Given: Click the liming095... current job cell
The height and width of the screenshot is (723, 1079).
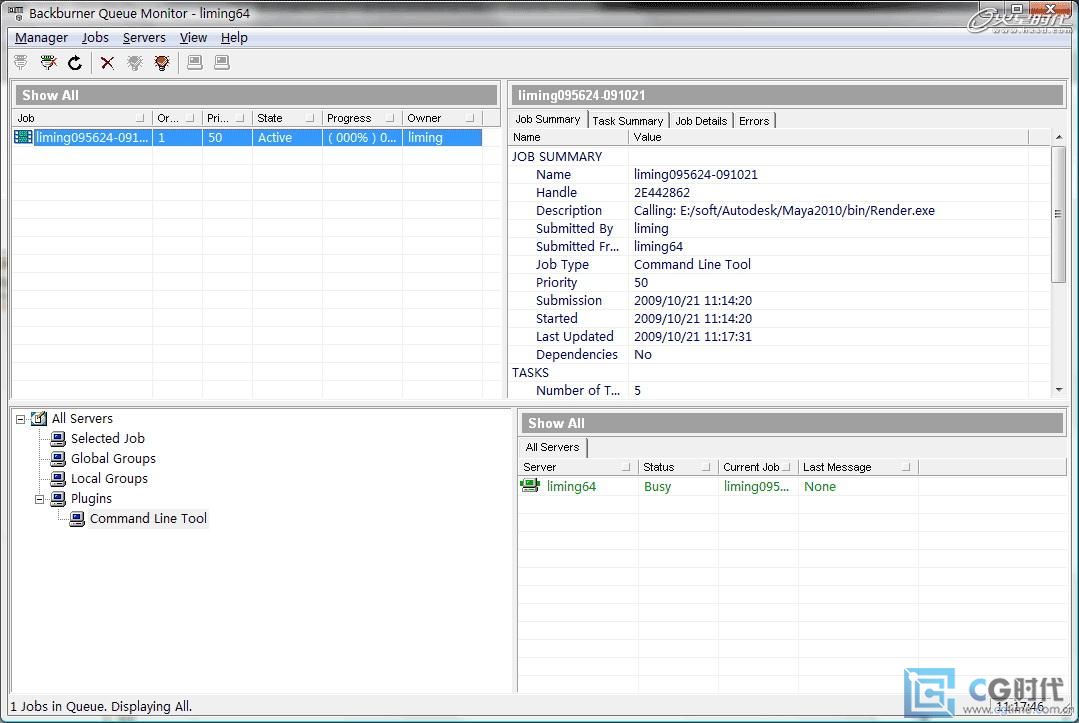Looking at the screenshot, I should point(756,486).
